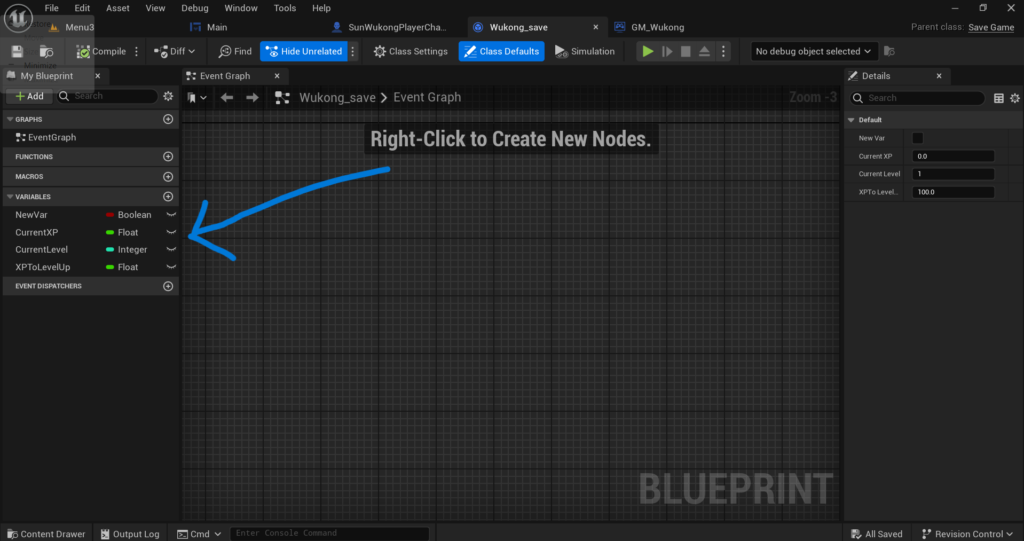Open the File menu
The width and height of the screenshot is (1024, 541).
click(x=52, y=8)
